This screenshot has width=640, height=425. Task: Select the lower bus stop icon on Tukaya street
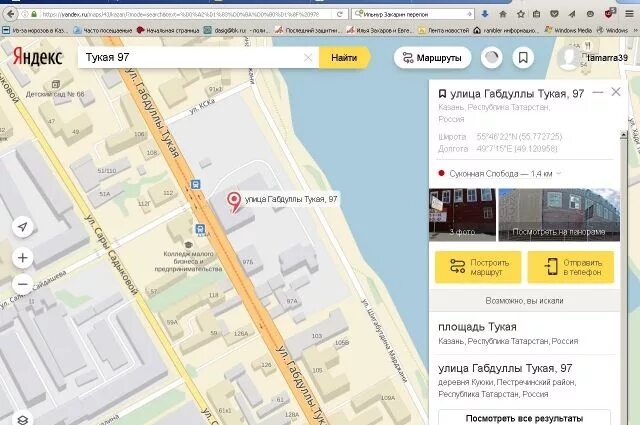pos(200,229)
